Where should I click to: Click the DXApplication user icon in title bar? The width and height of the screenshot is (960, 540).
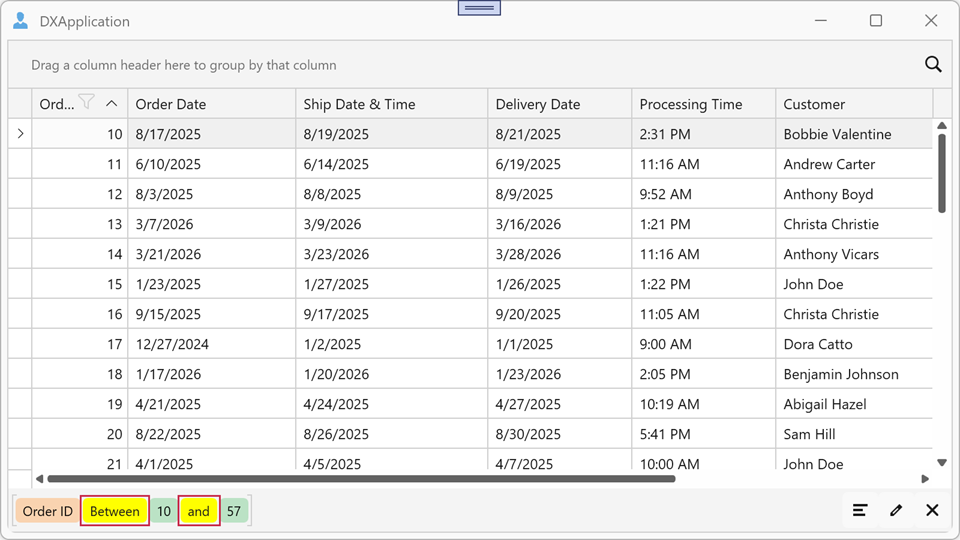(x=20, y=21)
